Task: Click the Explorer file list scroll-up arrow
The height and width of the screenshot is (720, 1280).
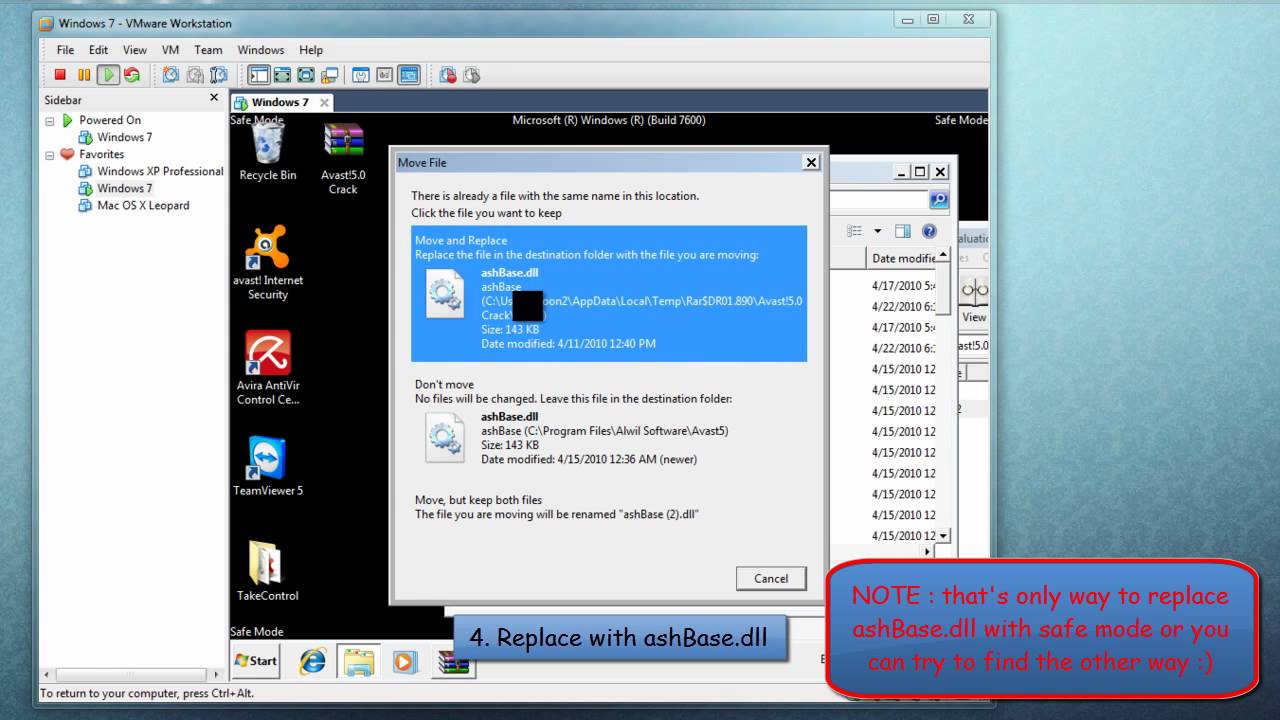Action: coord(943,256)
